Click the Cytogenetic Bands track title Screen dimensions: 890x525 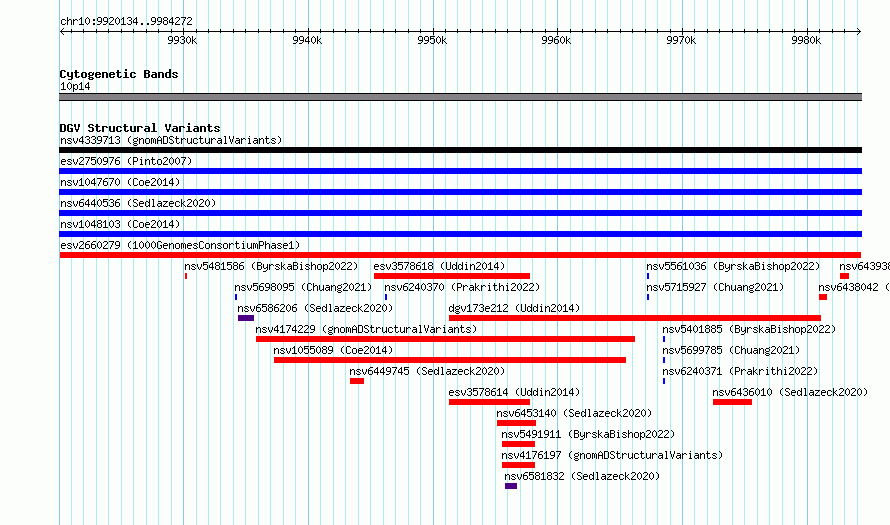click(x=119, y=74)
